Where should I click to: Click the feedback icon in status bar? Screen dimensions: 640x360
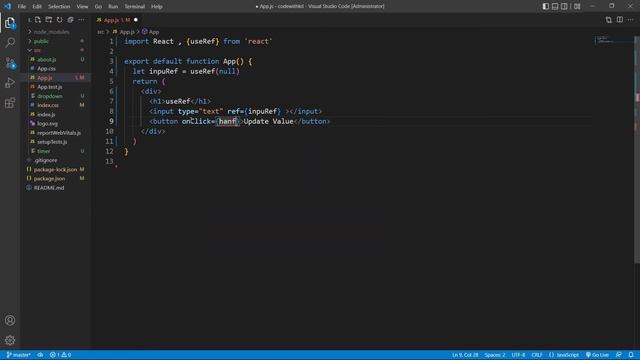point(619,355)
